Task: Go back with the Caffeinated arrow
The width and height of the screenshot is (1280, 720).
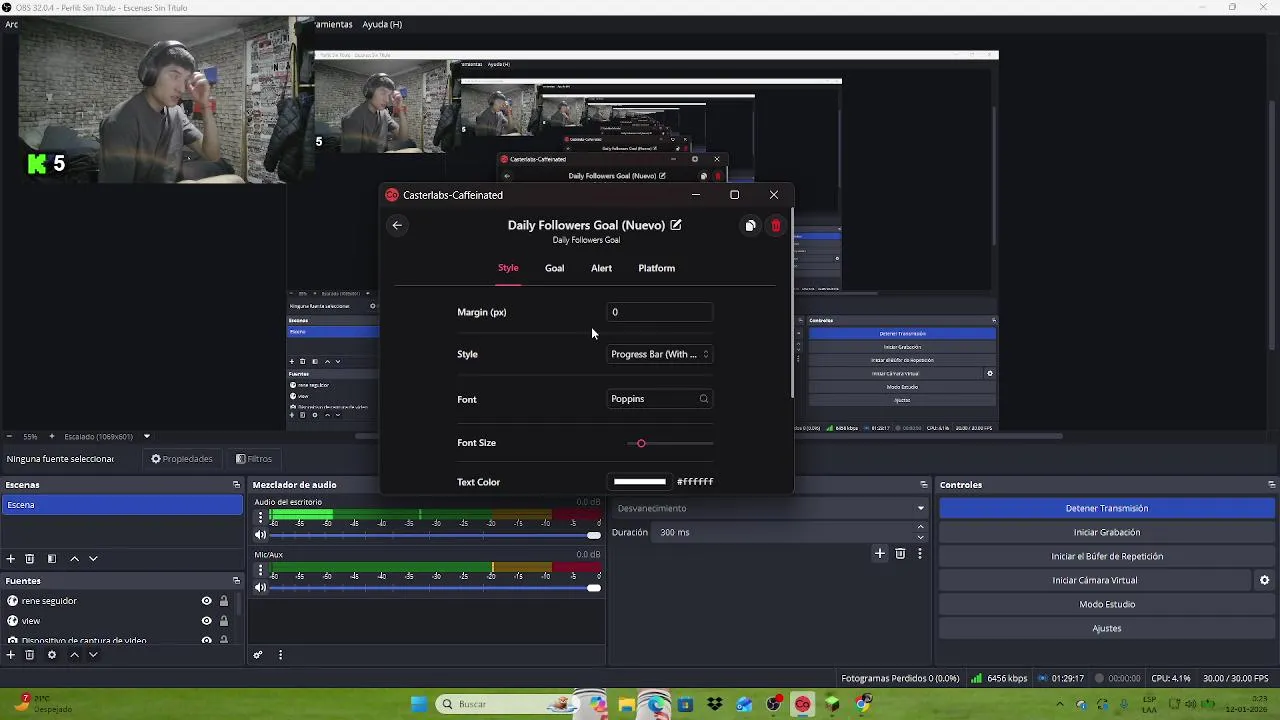Action: (x=397, y=225)
